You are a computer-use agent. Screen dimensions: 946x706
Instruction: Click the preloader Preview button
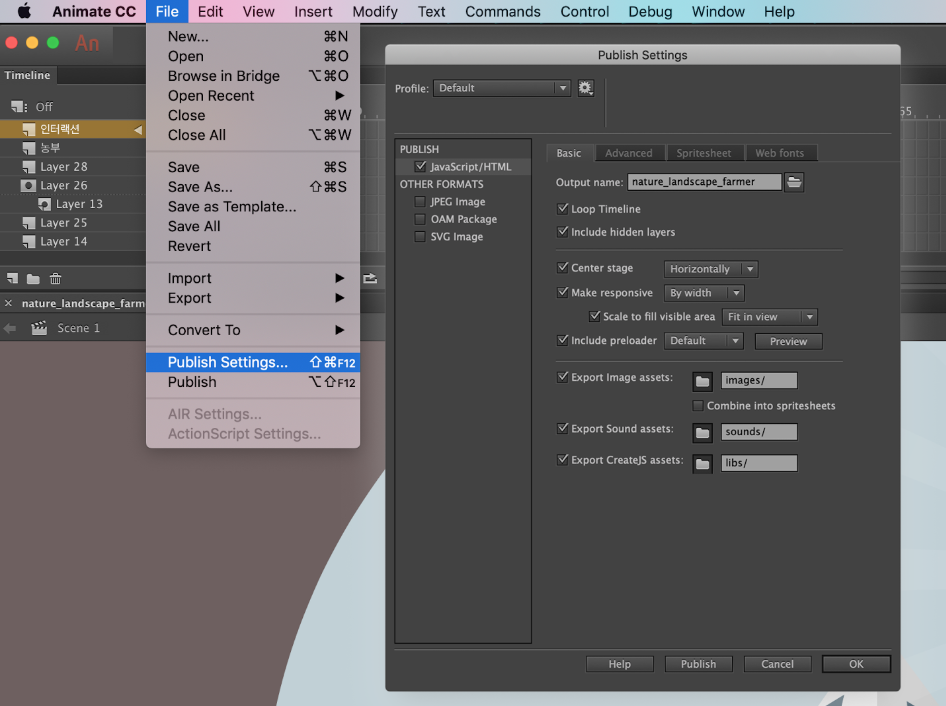click(788, 342)
